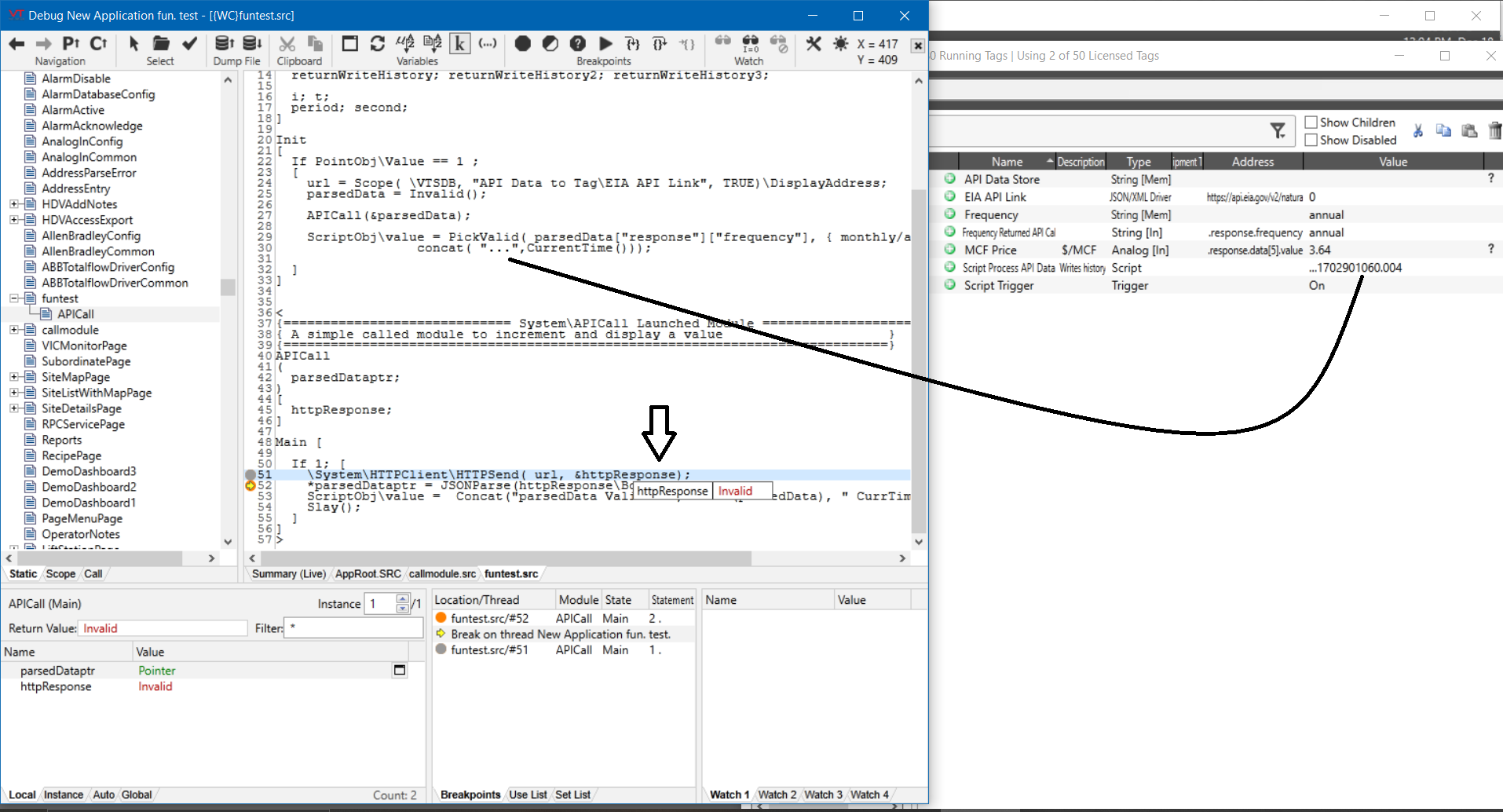The width and height of the screenshot is (1503, 812).
Task: Enable the Show Children checkbox
Action: pyautogui.click(x=1311, y=123)
